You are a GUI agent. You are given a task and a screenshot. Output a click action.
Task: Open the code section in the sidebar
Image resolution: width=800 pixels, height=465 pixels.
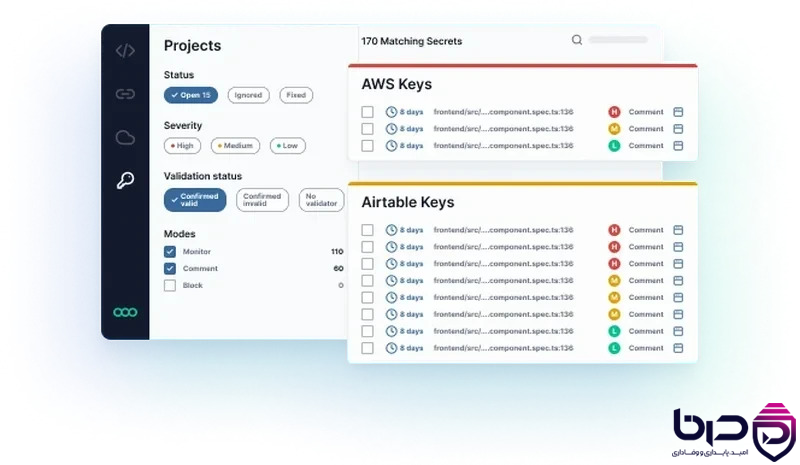point(125,51)
